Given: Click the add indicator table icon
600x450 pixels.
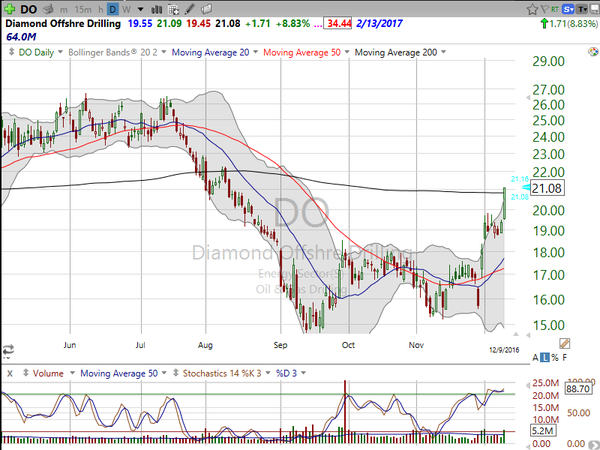Looking at the screenshot, I should pyautogui.click(x=173, y=9).
